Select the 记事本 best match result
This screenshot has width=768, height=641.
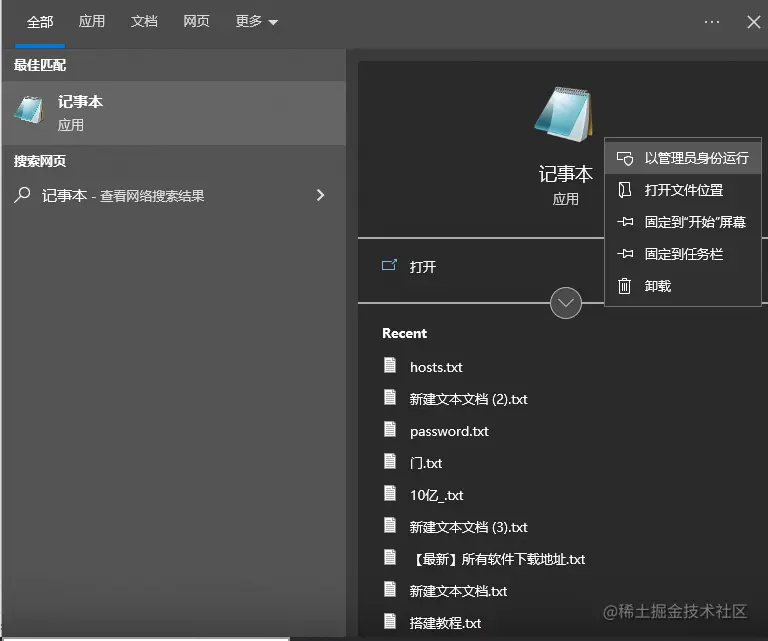pos(174,113)
